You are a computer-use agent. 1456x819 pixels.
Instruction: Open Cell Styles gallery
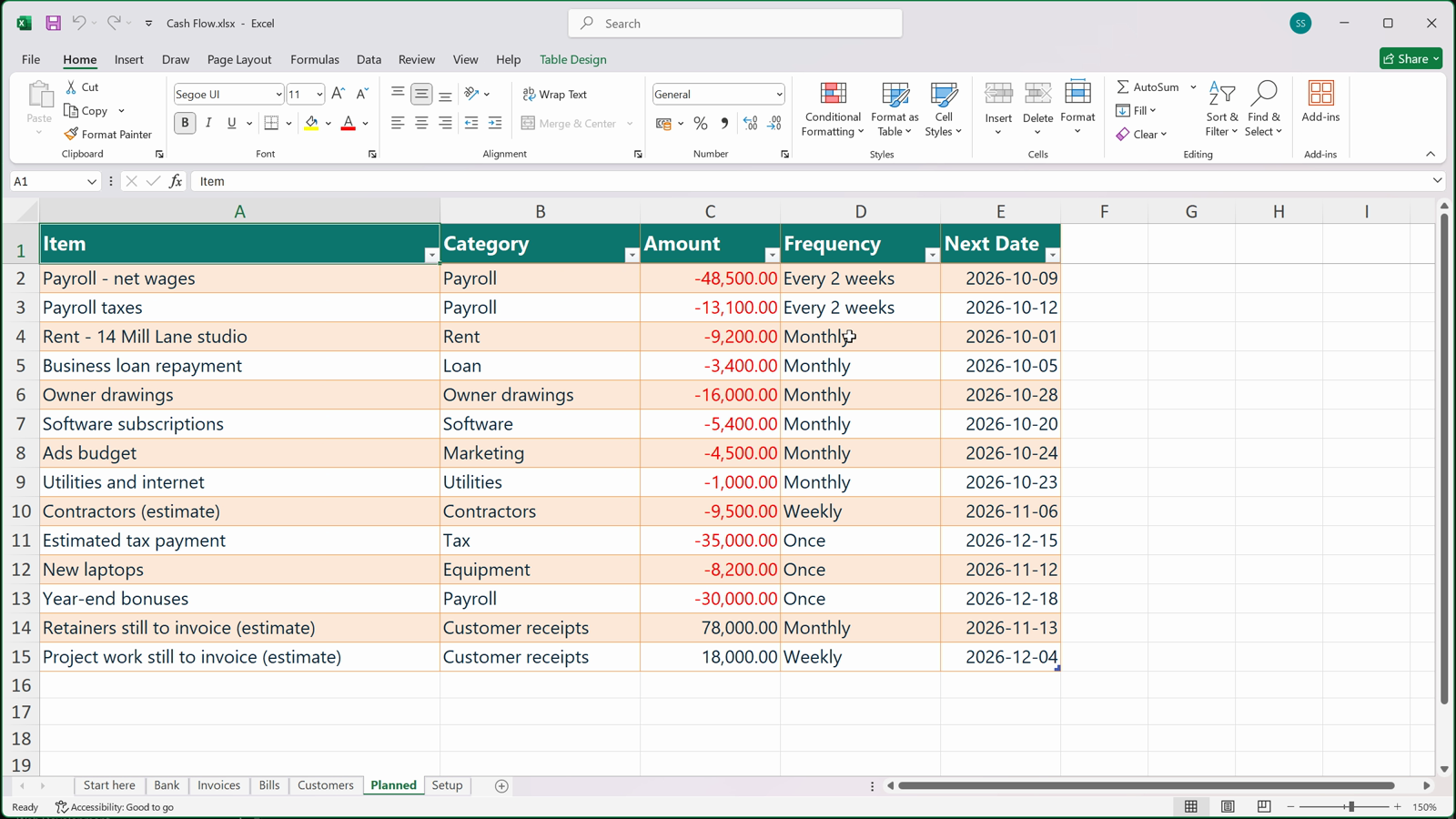(944, 109)
